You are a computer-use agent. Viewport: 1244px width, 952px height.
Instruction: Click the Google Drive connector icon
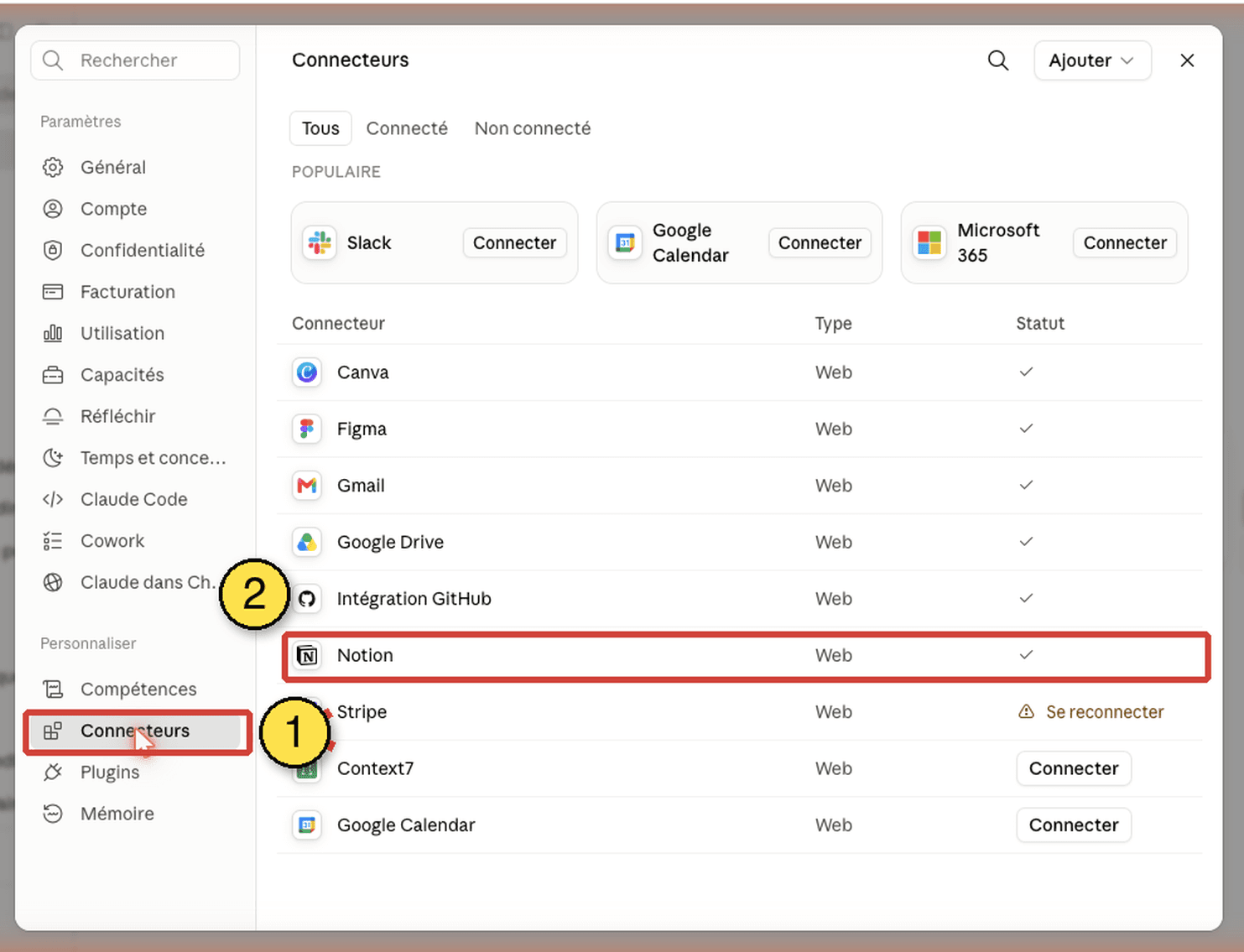pyautogui.click(x=307, y=542)
